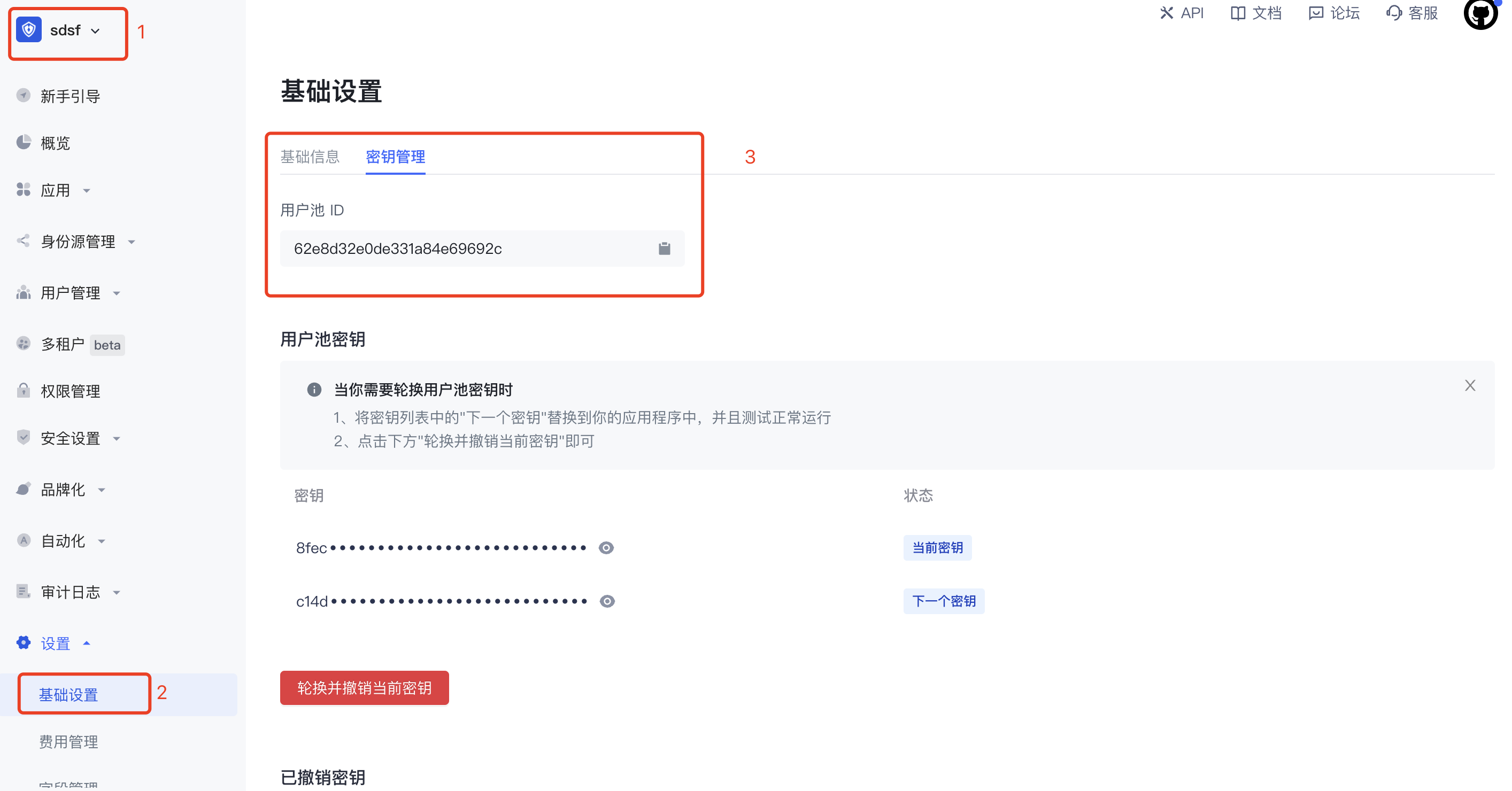This screenshot has width=1512, height=791.
Task: Open the 权限管理 permissions section
Action: click(x=70, y=391)
